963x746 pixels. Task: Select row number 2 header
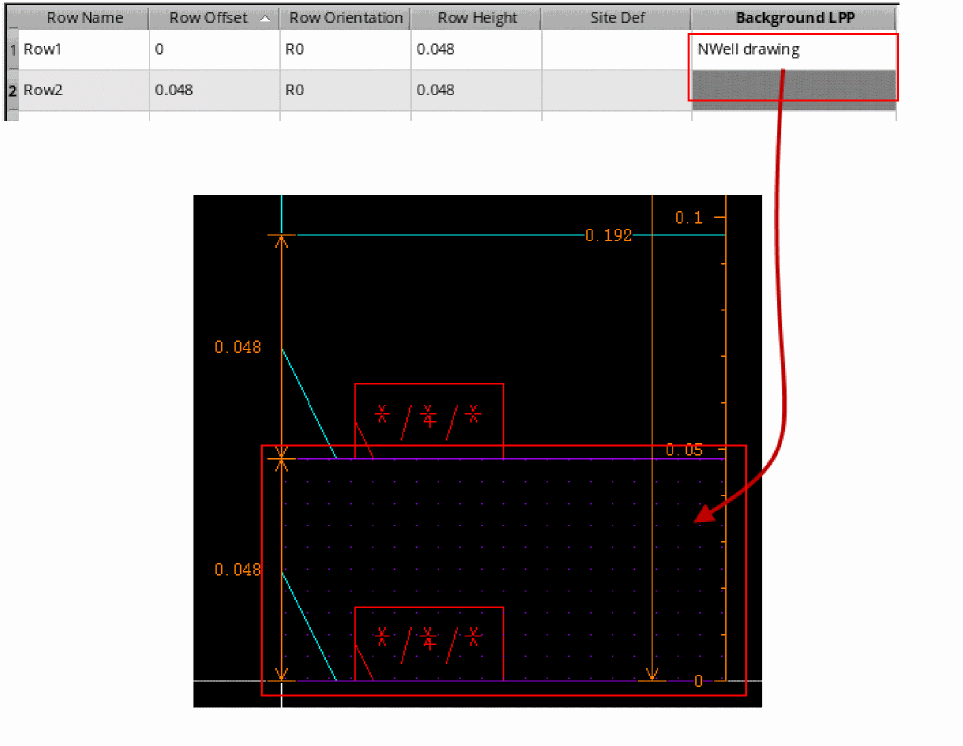coord(13,90)
